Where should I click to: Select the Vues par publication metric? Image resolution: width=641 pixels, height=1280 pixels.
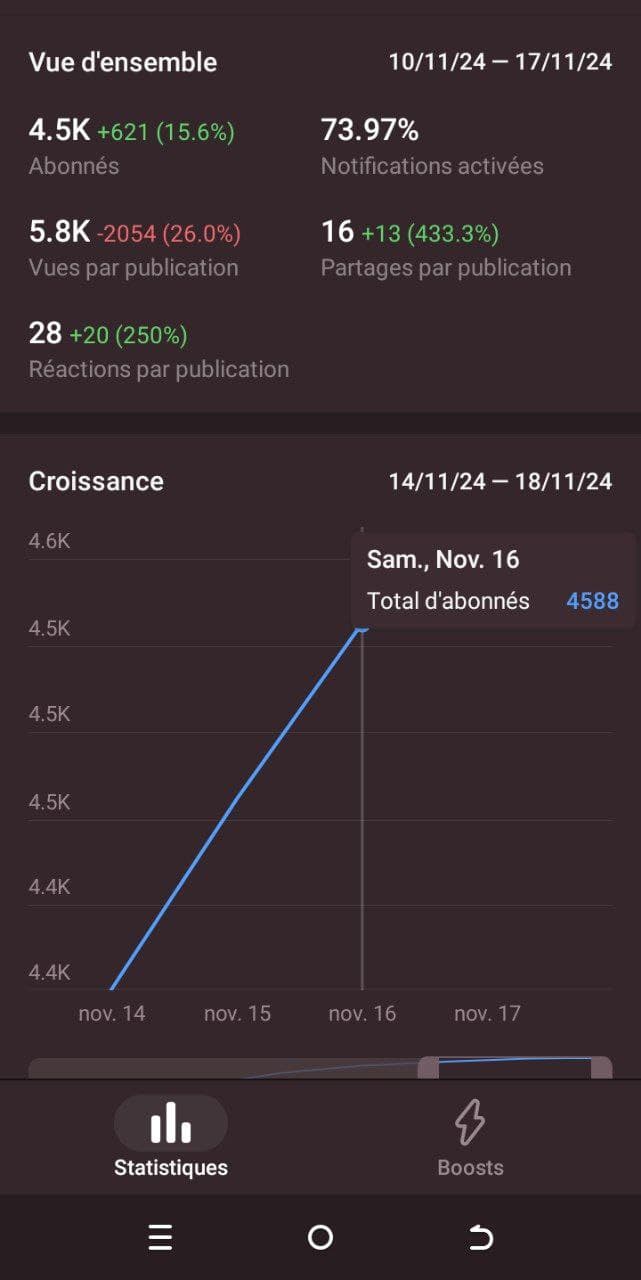coord(134,268)
